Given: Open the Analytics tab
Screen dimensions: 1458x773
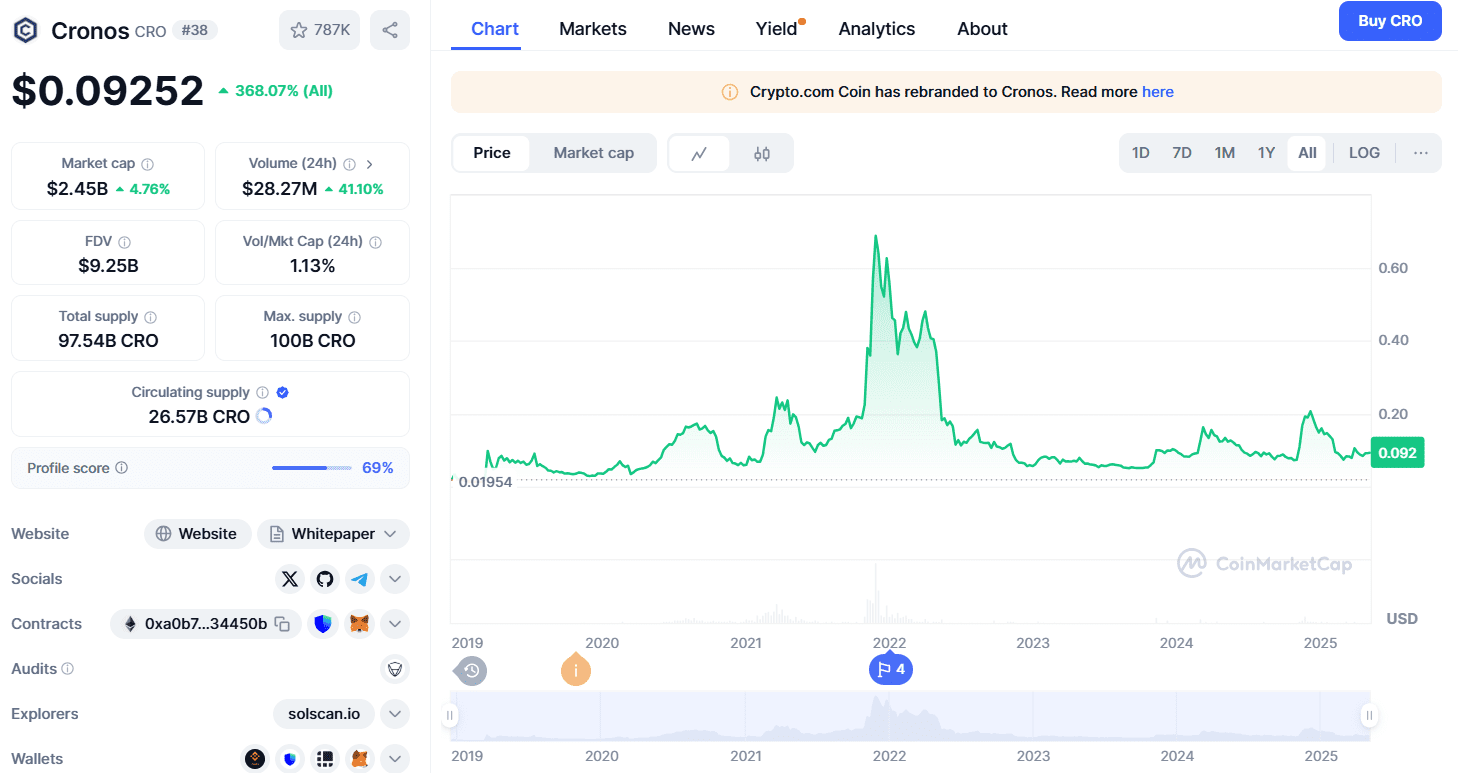Looking at the screenshot, I should point(877,29).
